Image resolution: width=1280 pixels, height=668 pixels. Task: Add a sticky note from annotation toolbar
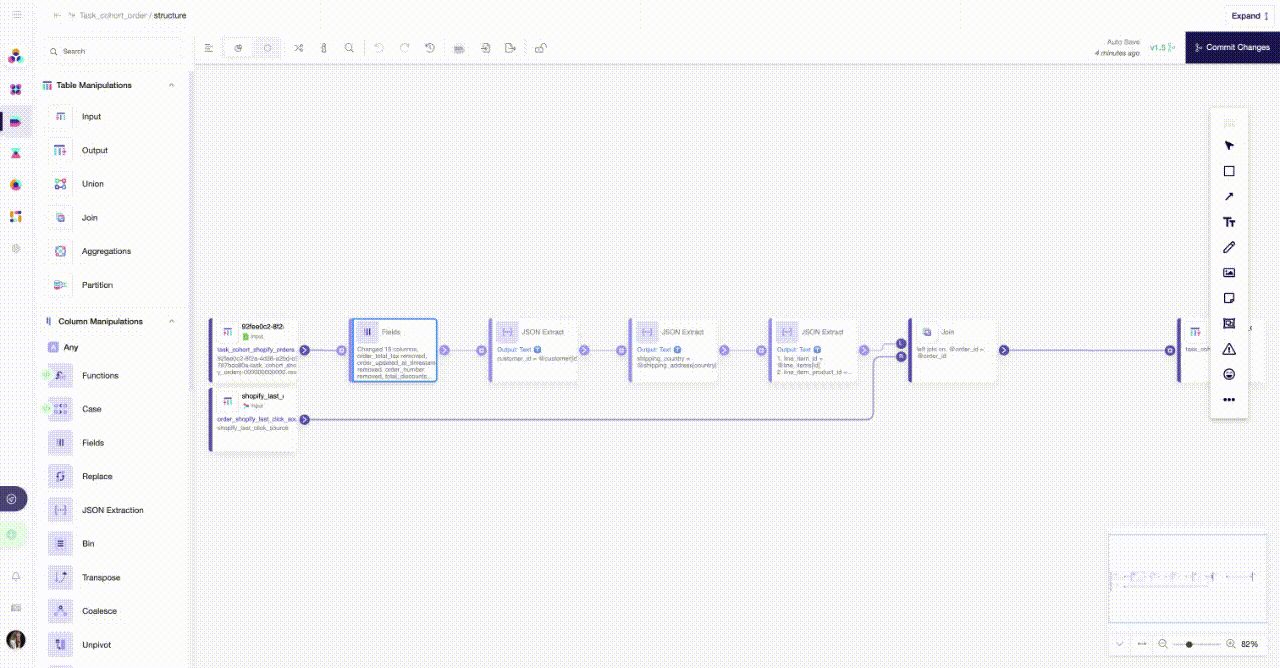1229,298
